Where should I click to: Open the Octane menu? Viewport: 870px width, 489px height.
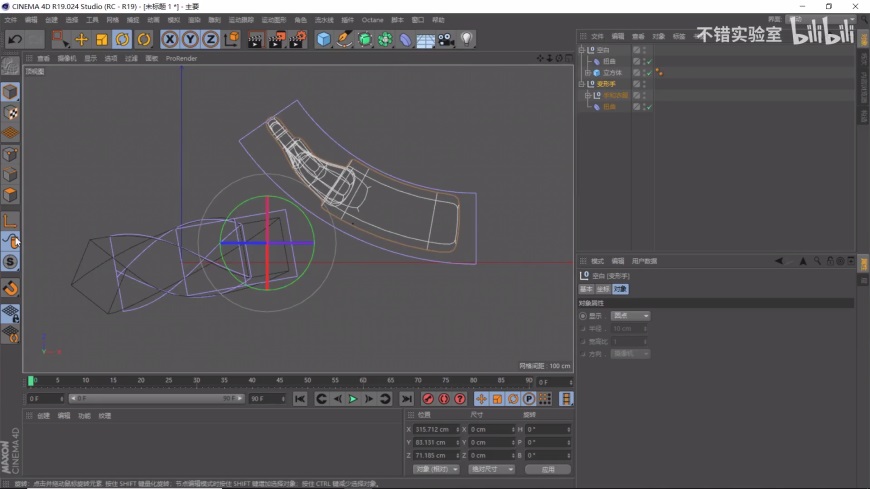372,19
